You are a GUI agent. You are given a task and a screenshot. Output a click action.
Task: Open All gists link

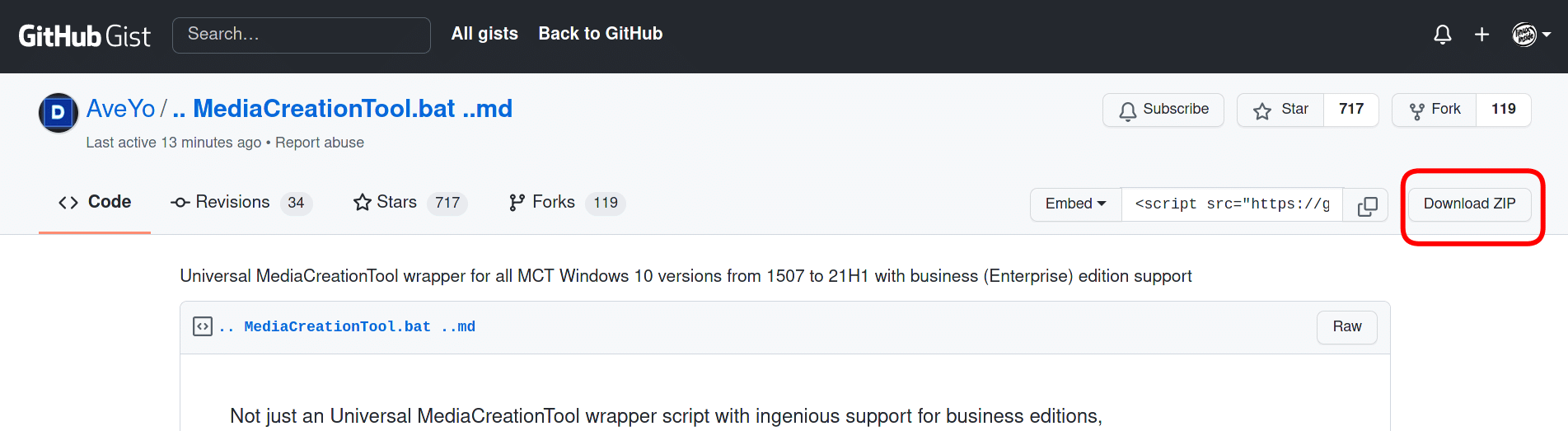(484, 34)
